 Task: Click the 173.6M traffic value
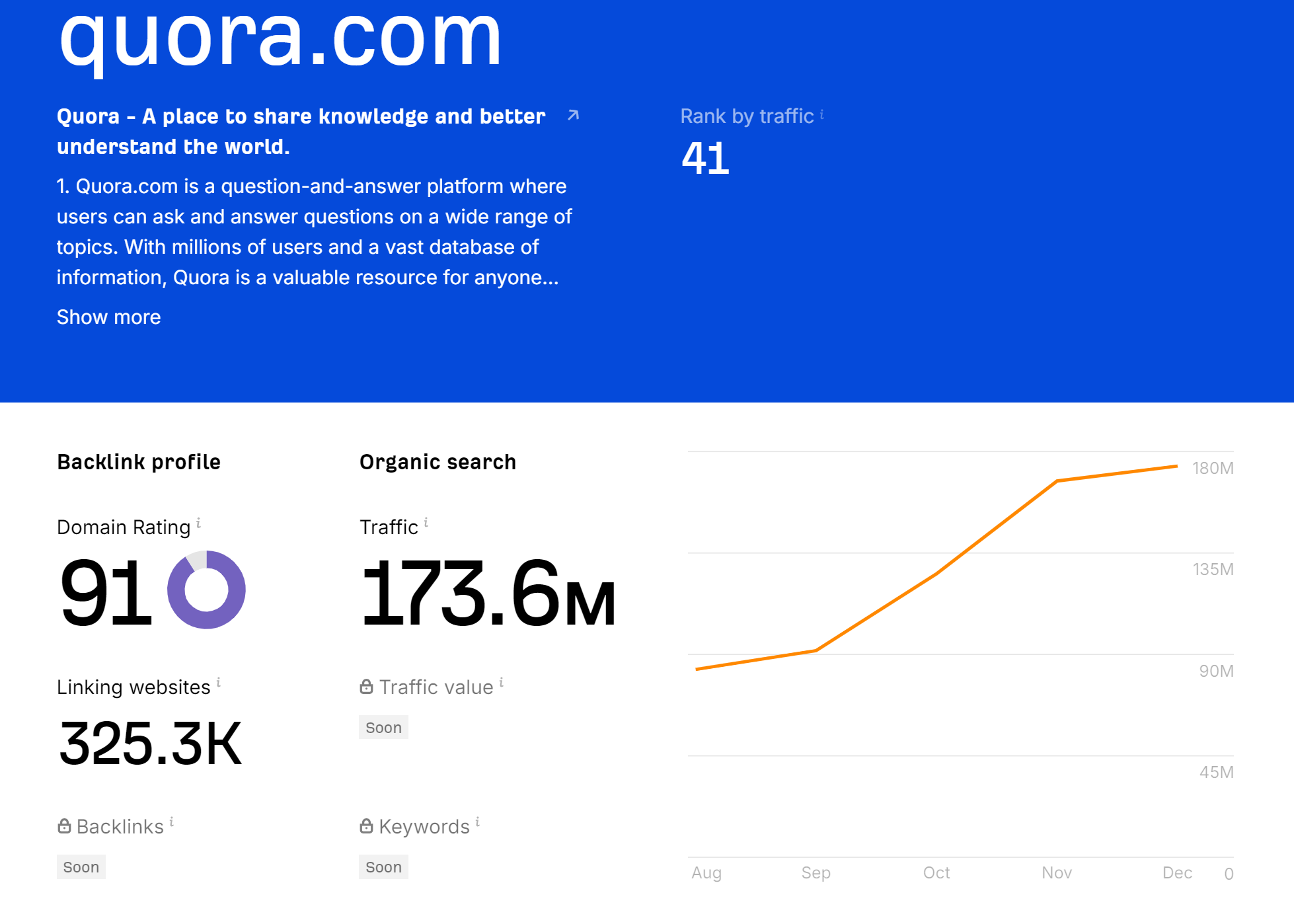point(488,593)
